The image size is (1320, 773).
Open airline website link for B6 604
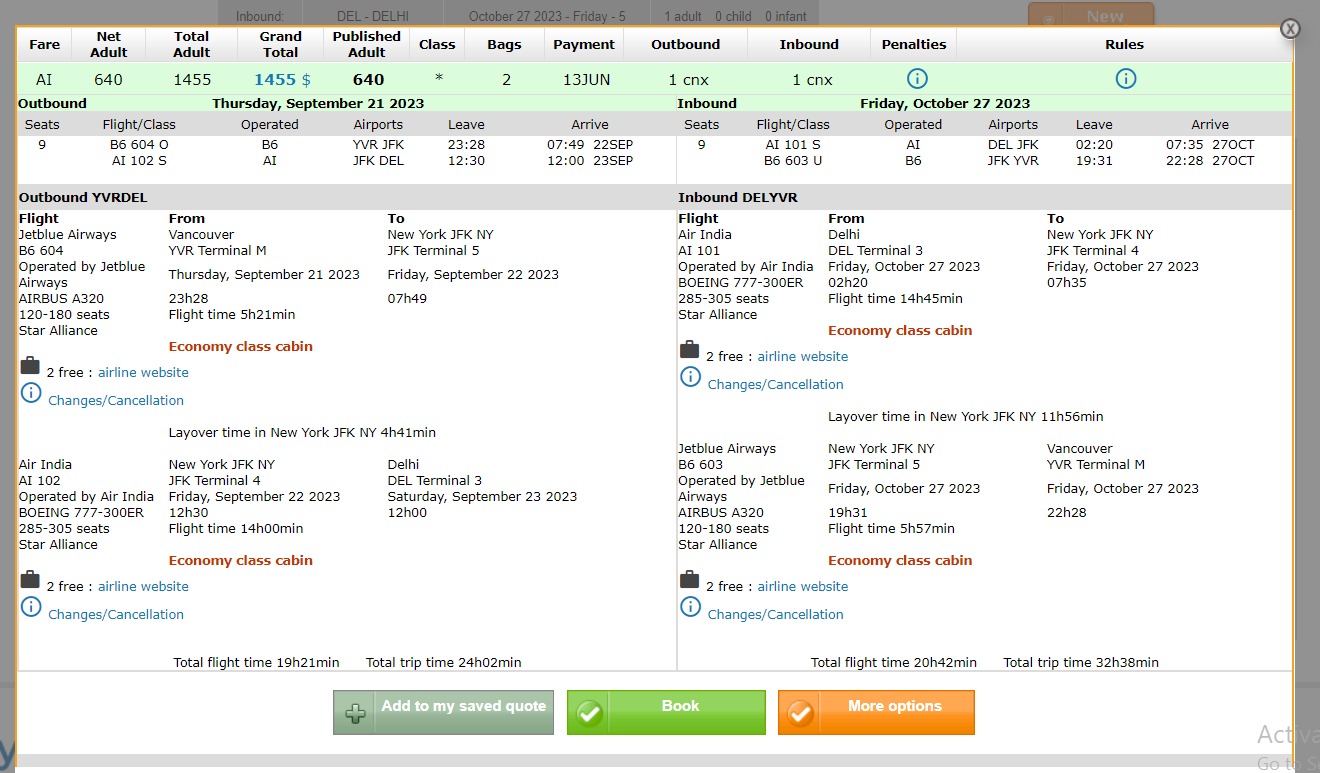[x=143, y=373]
